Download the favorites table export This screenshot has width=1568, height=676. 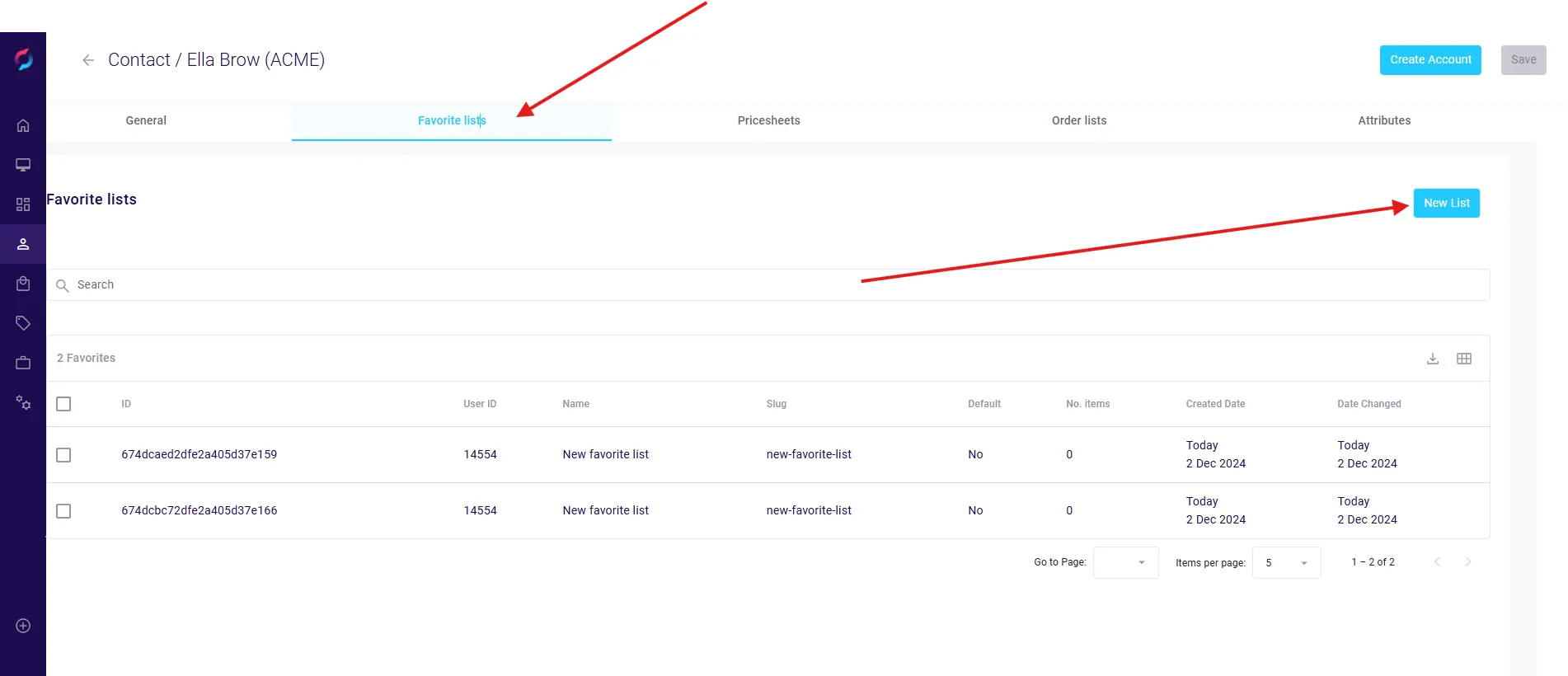(x=1433, y=359)
